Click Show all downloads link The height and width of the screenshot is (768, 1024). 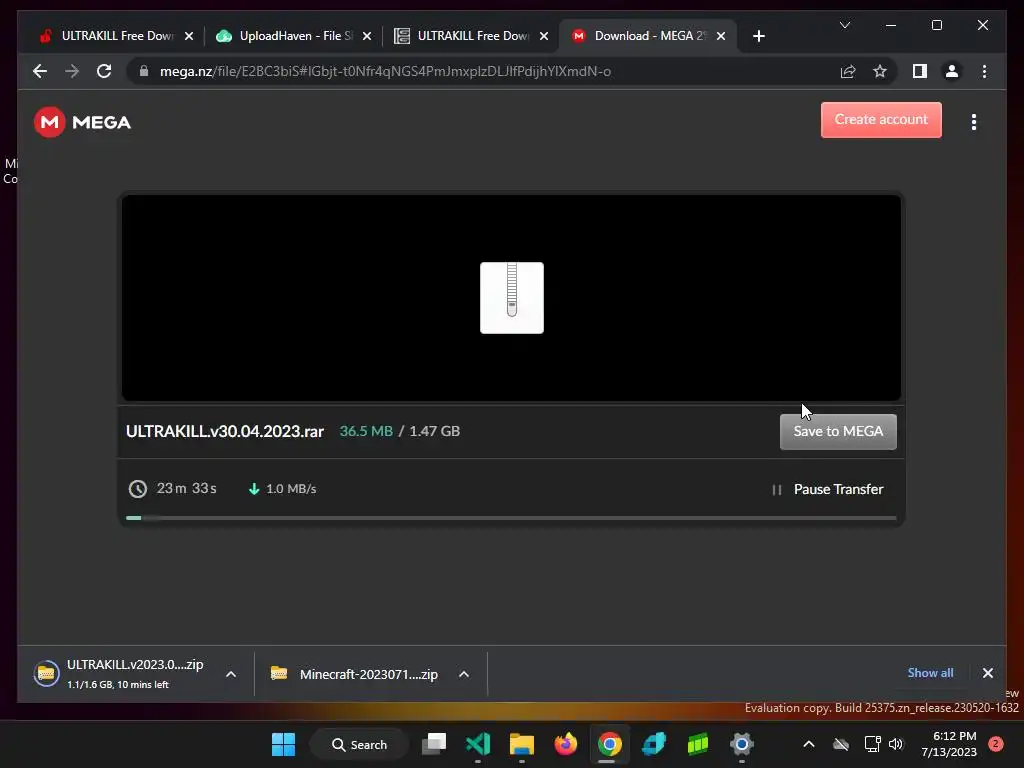[930, 673]
